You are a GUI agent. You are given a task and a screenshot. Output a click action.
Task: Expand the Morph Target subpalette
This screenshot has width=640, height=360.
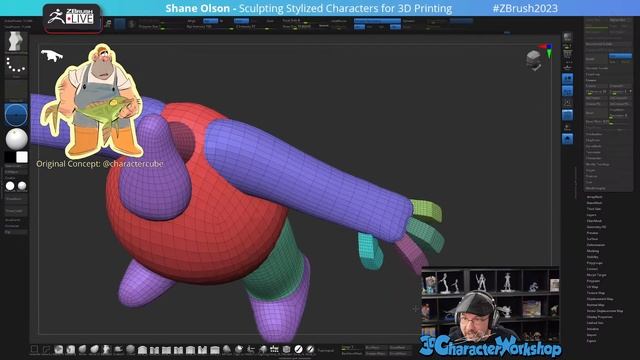click(596, 275)
